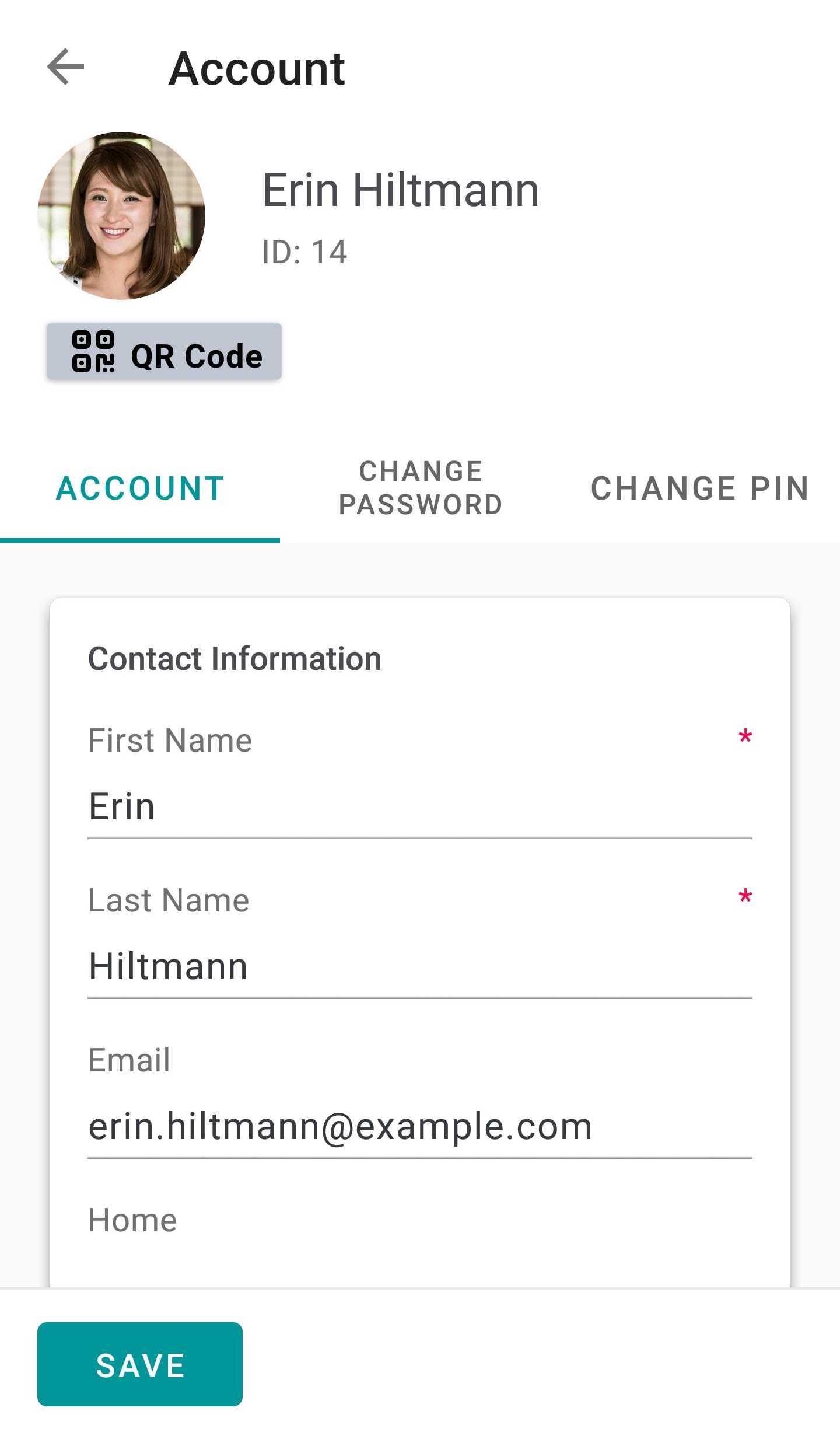
Task: Click the First Name required asterisk
Action: coord(745,736)
